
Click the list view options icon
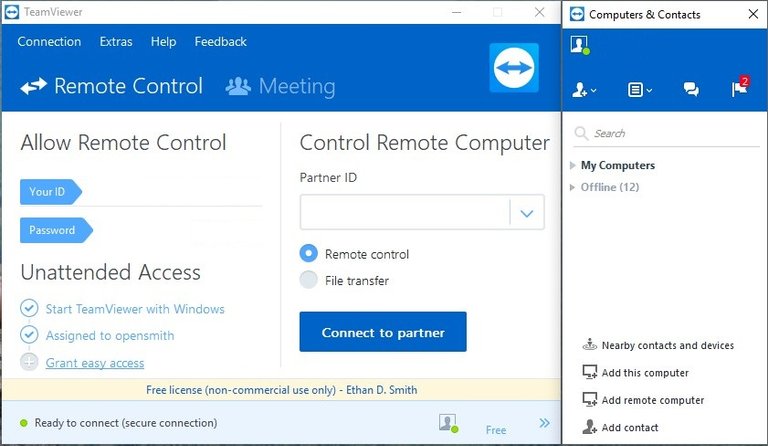[639, 90]
